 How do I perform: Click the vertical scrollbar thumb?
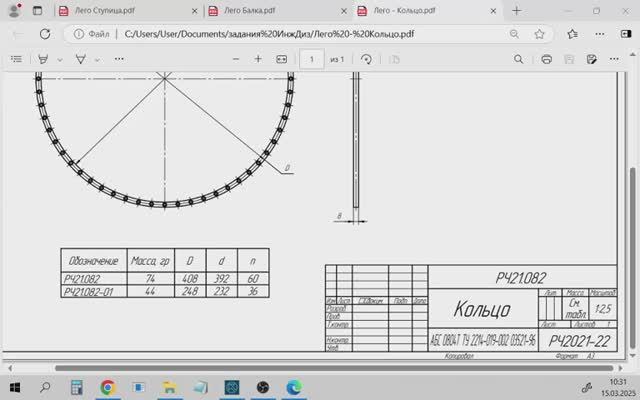click(x=633, y=257)
